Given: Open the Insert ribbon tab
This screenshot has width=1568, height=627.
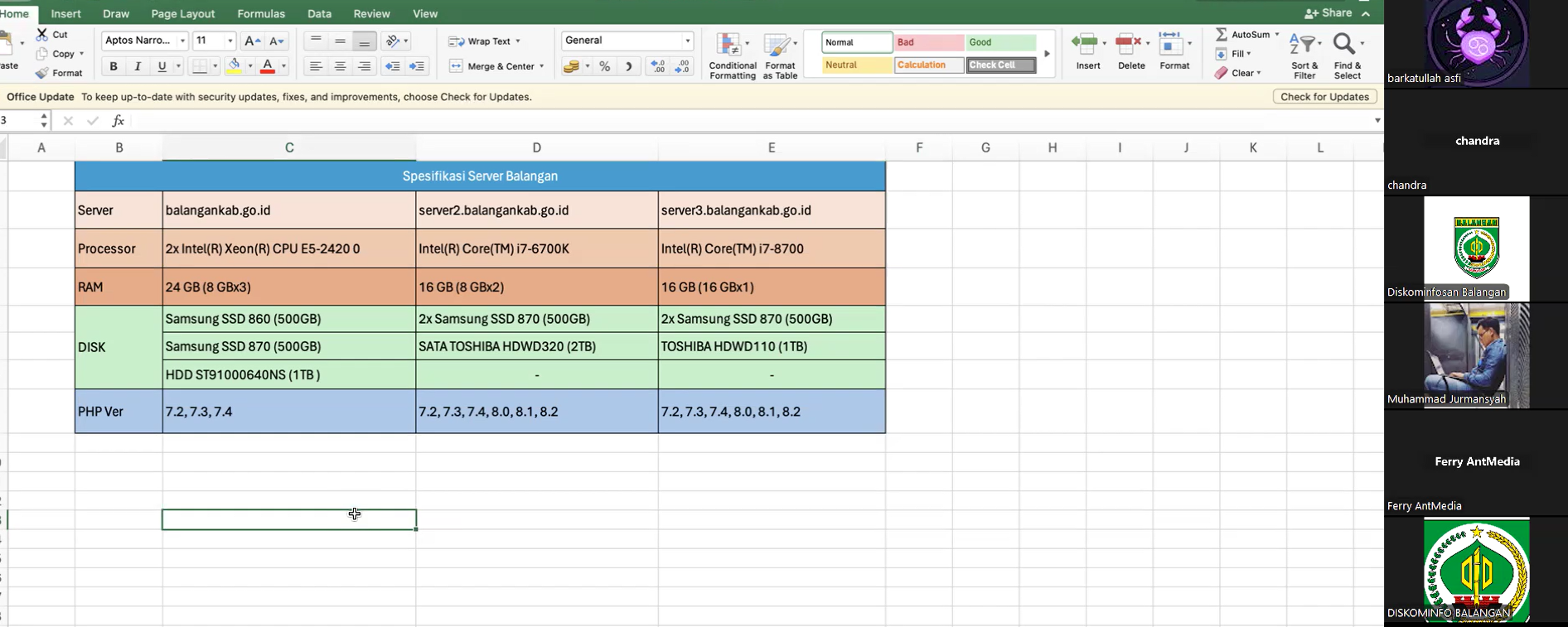Looking at the screenshot, I should pyautogui.click(x=66, y=13).
